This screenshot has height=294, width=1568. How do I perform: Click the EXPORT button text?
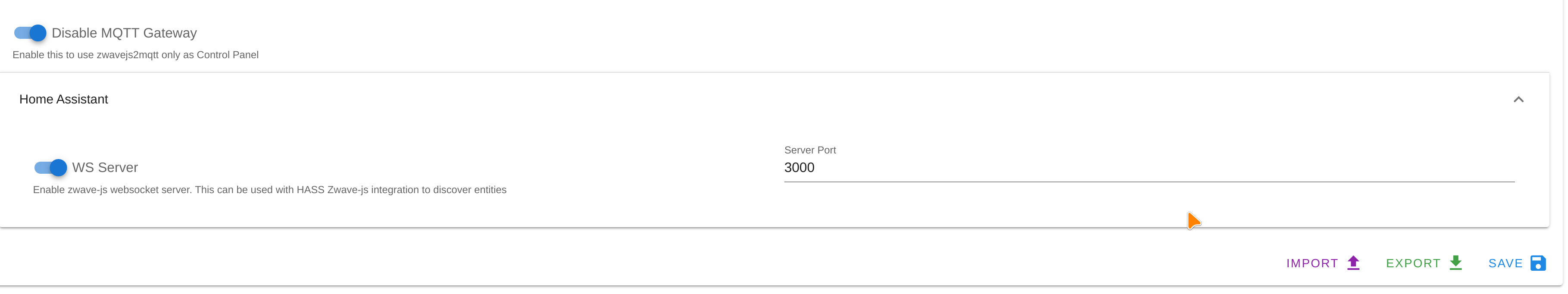point(1413,263)
